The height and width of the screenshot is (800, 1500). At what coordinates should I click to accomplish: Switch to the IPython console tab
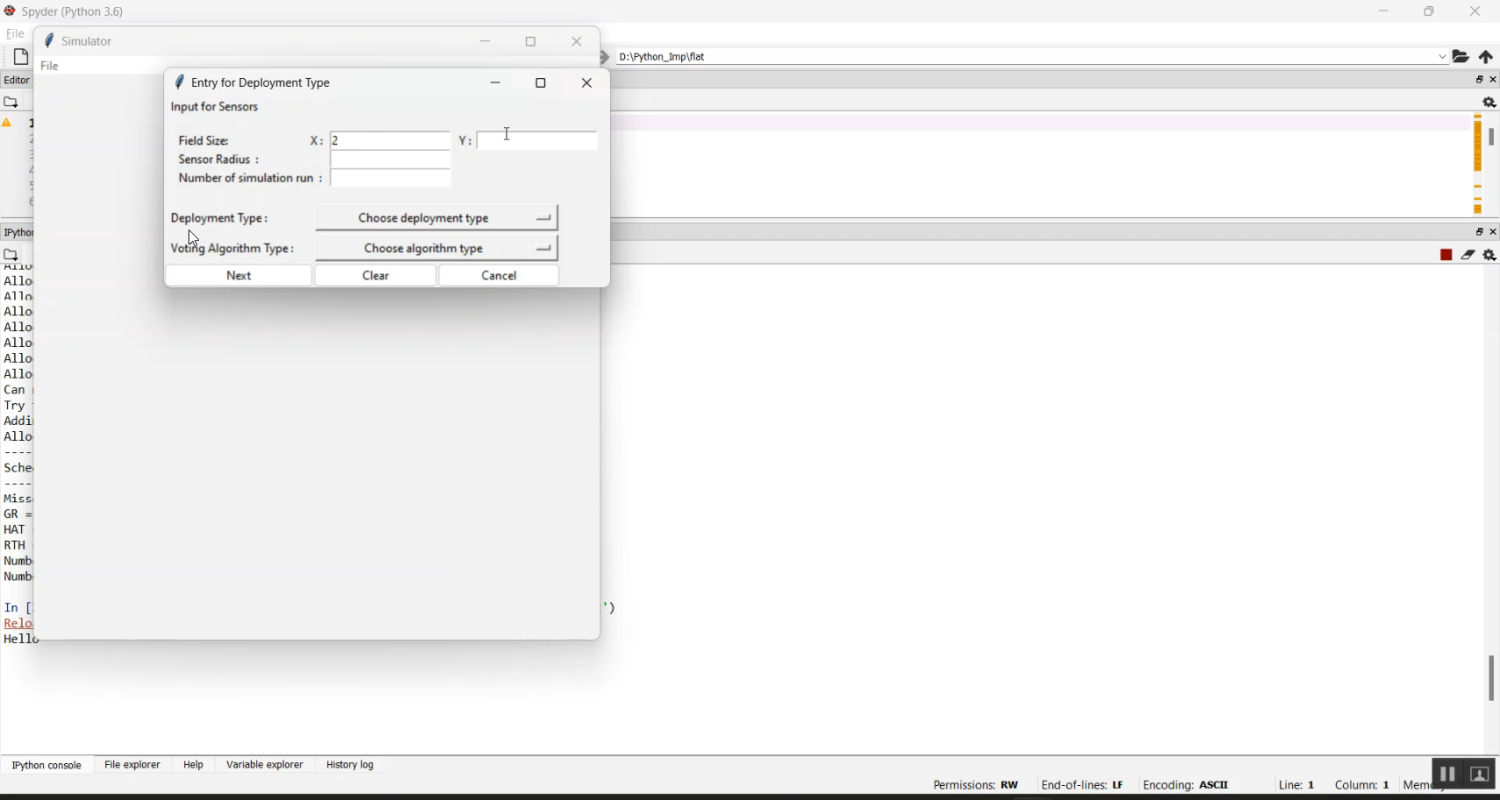coord(47,765)
